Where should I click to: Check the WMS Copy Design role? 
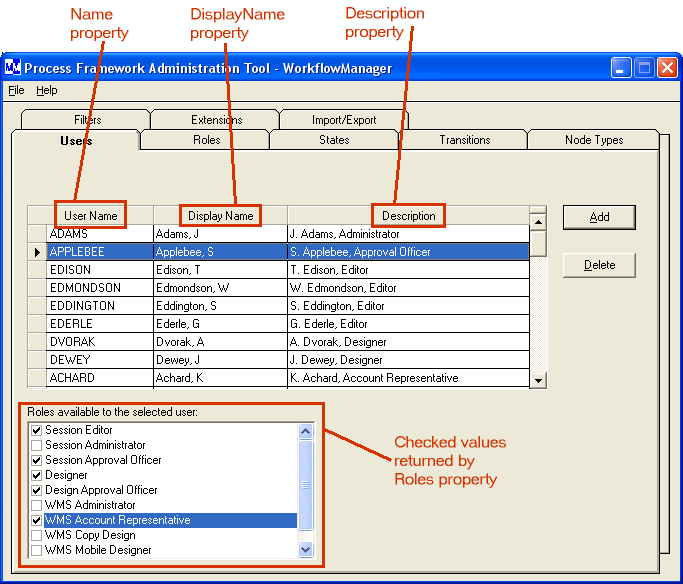tap(36, 536)
